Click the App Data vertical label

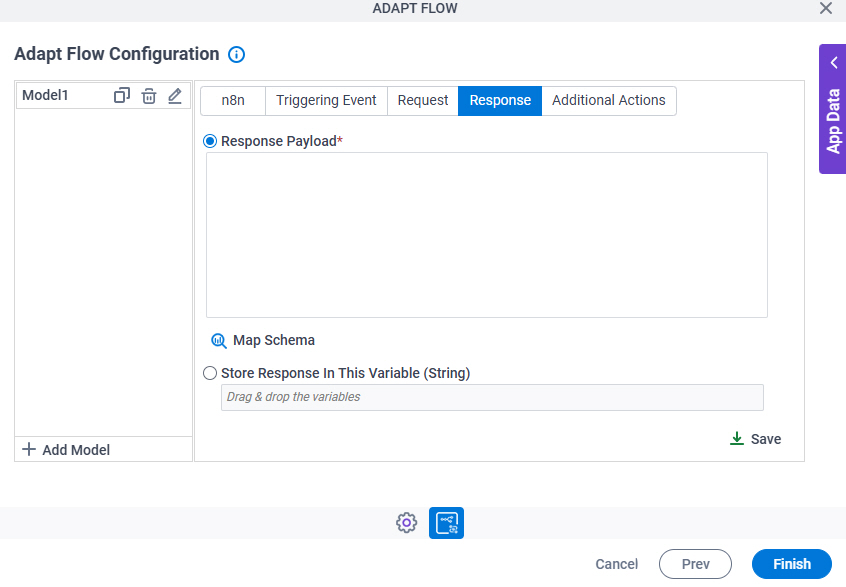[834, 121]
